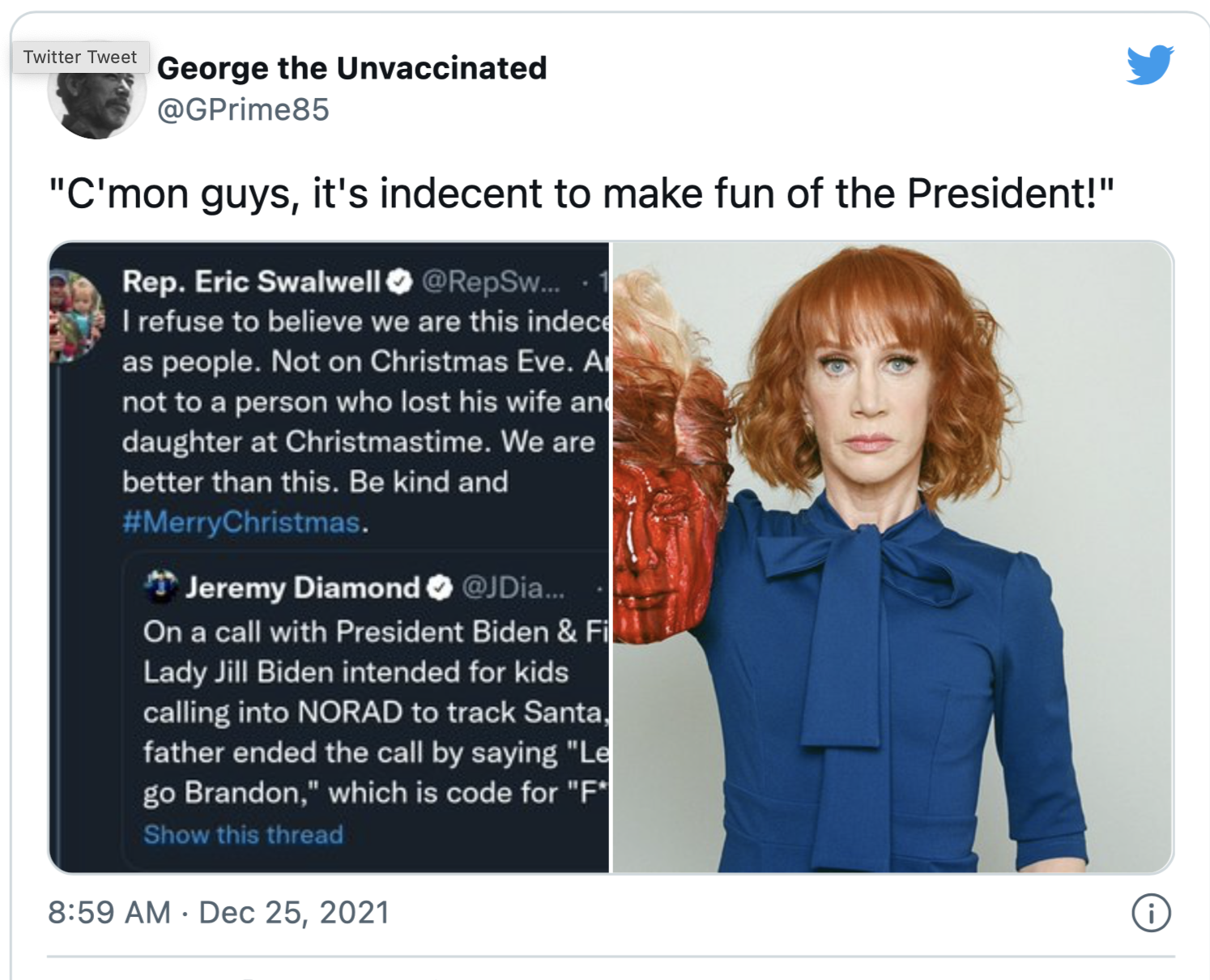Open the 8:59 AM · Dec 25, 2021 timestamp

coord(219,912)
